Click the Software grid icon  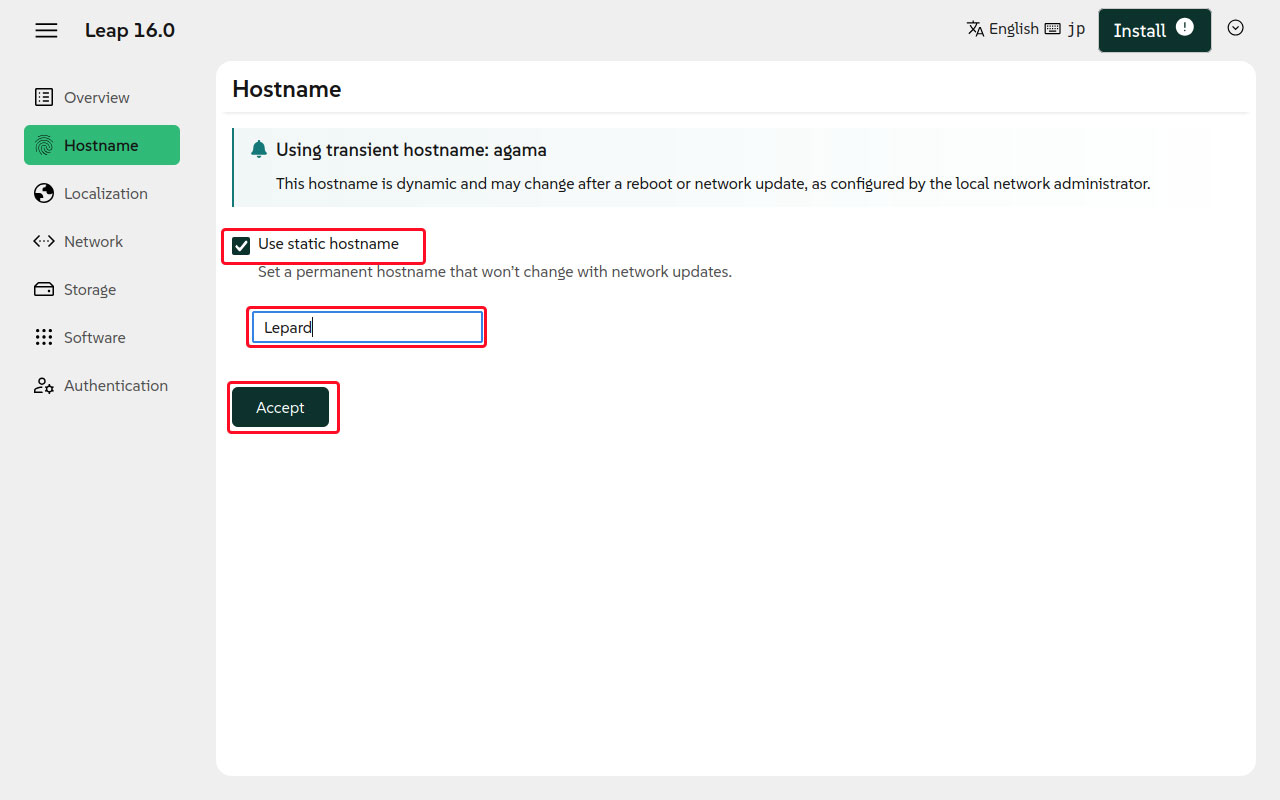pos(44,337)
